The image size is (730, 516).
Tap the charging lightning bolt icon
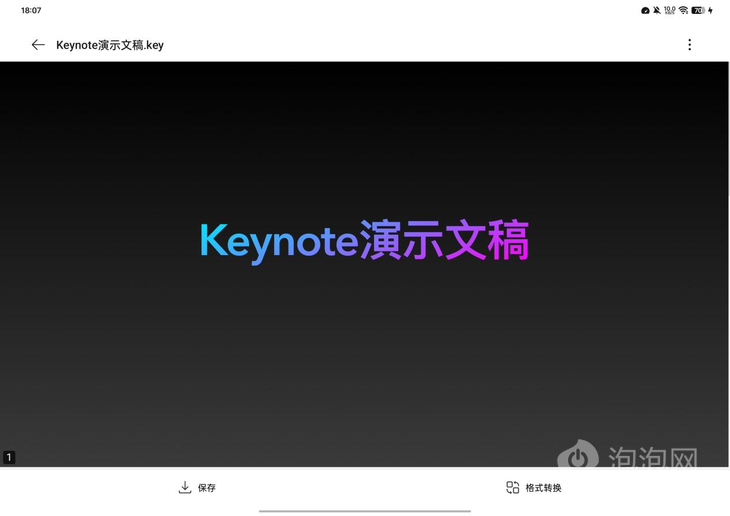711,10
